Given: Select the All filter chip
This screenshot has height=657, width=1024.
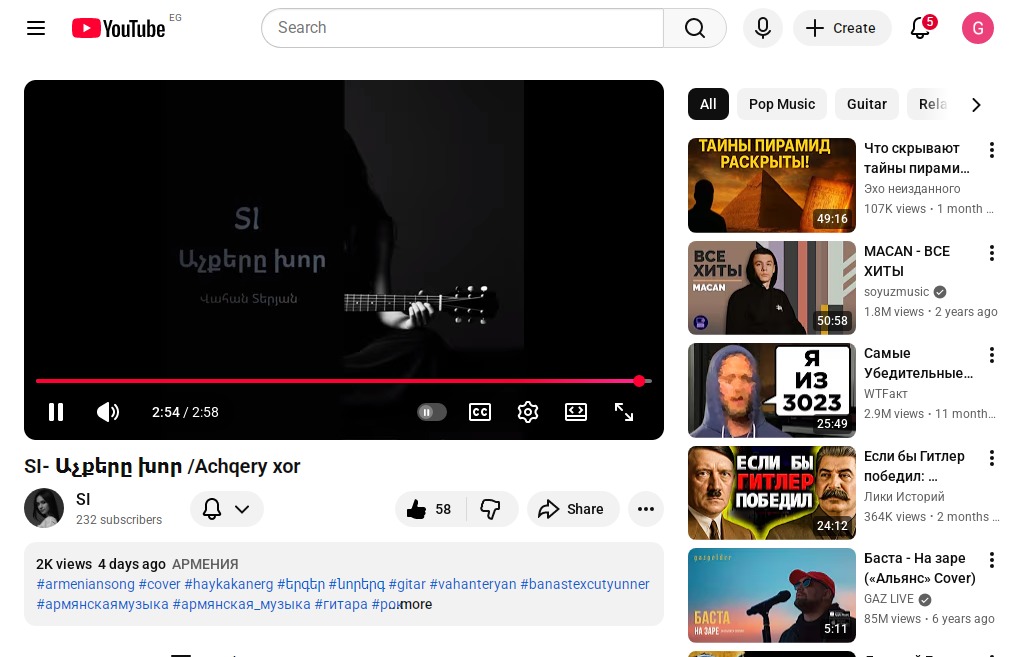Looking at the screenshot, I should click(708, 104).
